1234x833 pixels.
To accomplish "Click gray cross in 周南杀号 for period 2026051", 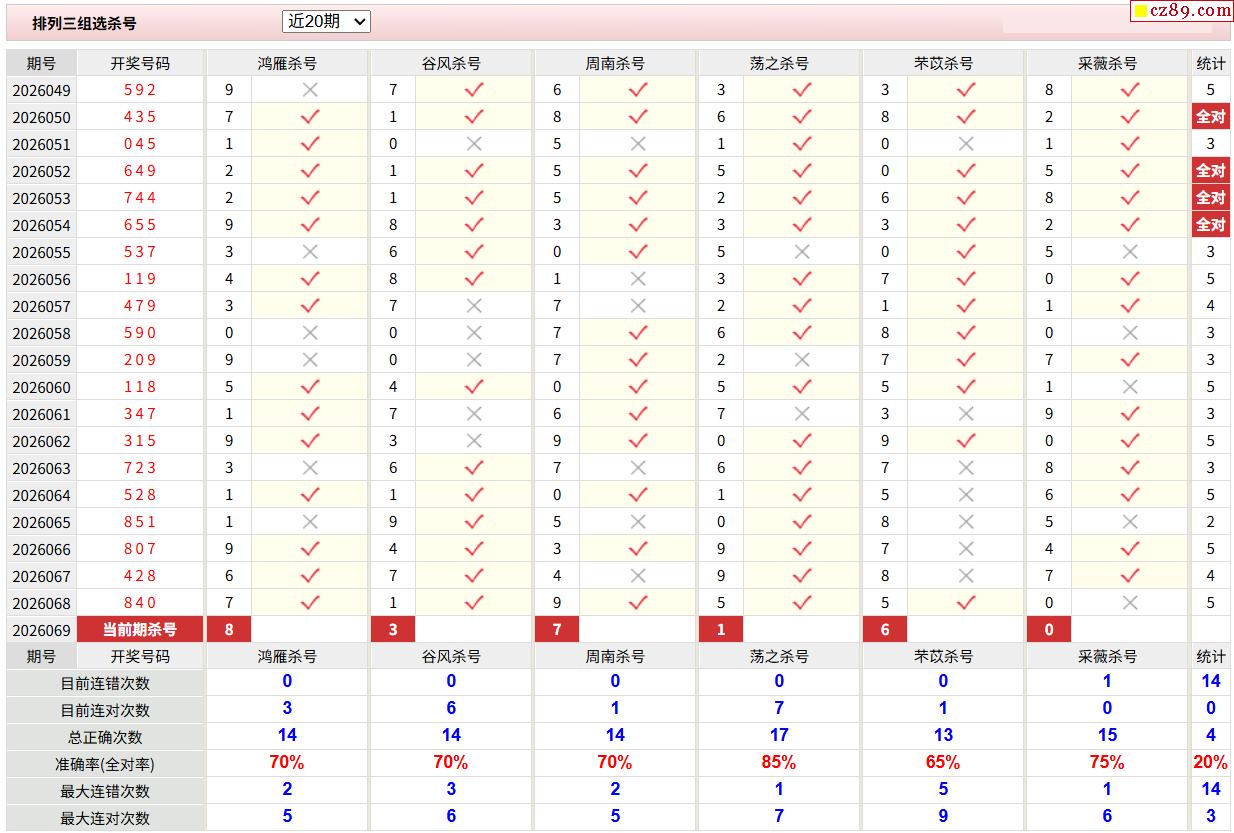I will (638, 144).
